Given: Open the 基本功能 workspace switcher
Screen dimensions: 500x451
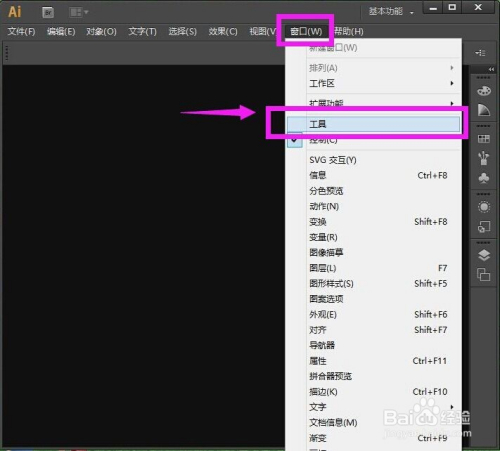Looking at the screenshot, I should point(391,12).
